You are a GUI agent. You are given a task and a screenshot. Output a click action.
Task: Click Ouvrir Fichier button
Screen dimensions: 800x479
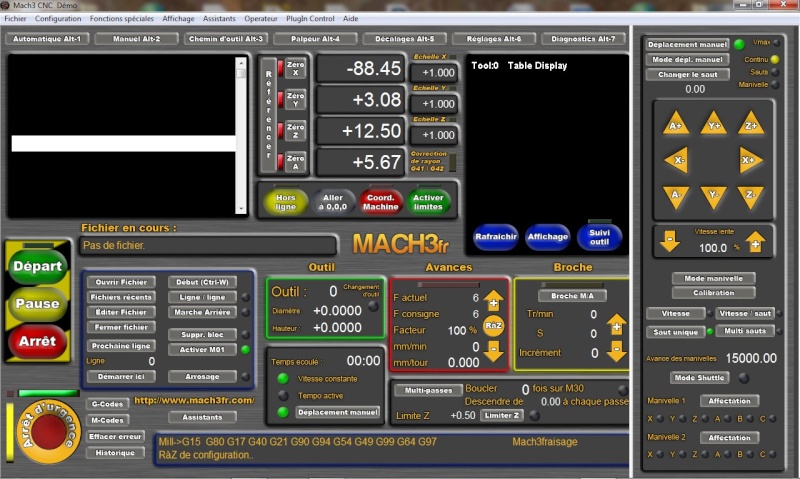tap(121, 282)
